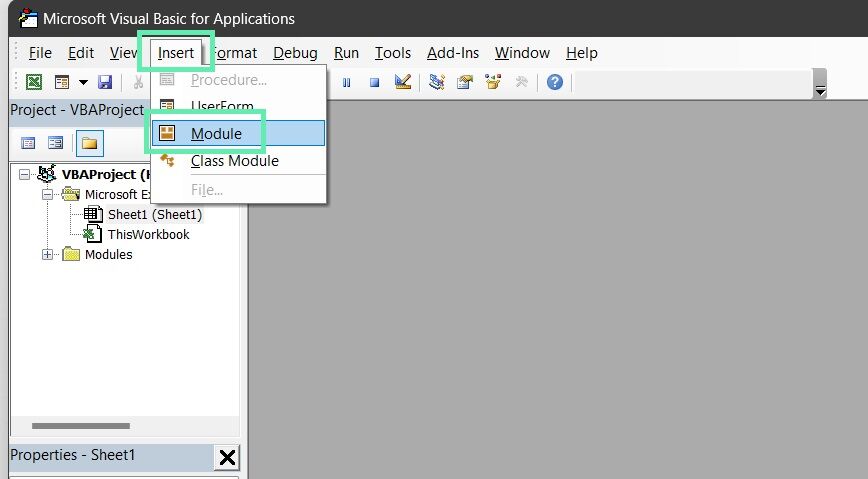868x479 pixels.
Task: Click the Project tree horizontal scrollbar
Action: (81, 426)
